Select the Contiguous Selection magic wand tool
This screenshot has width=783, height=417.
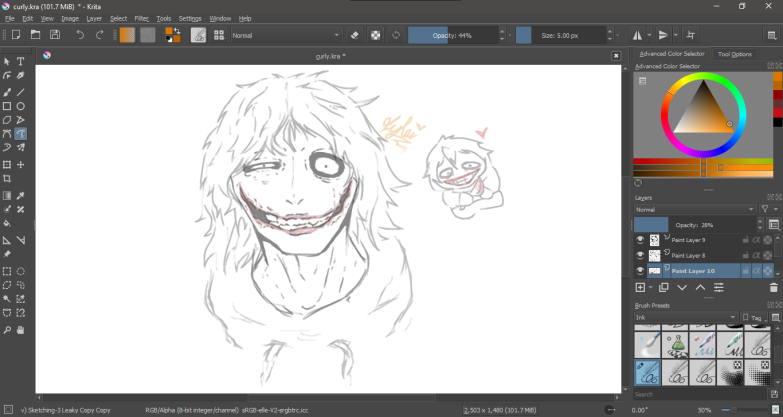(x=7, y=299)
